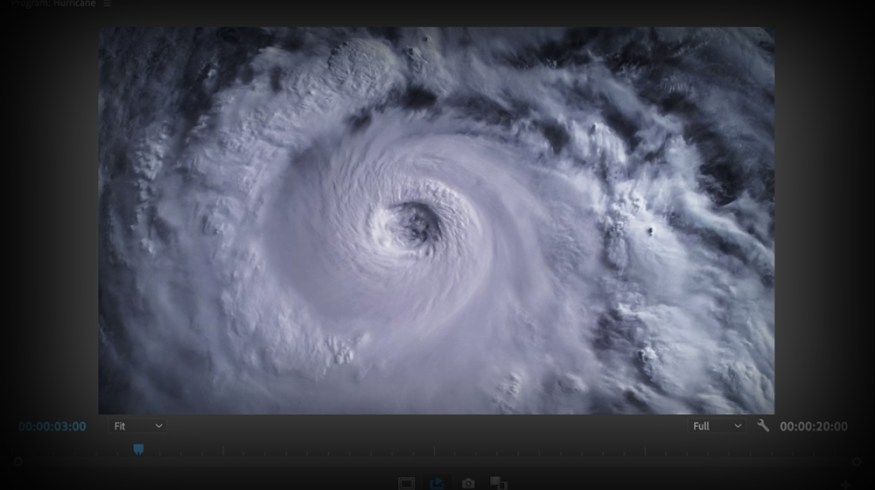Screen dimensions: 875x490
Task: Click the blue highlighted arrow button
Action: point(437,484)
